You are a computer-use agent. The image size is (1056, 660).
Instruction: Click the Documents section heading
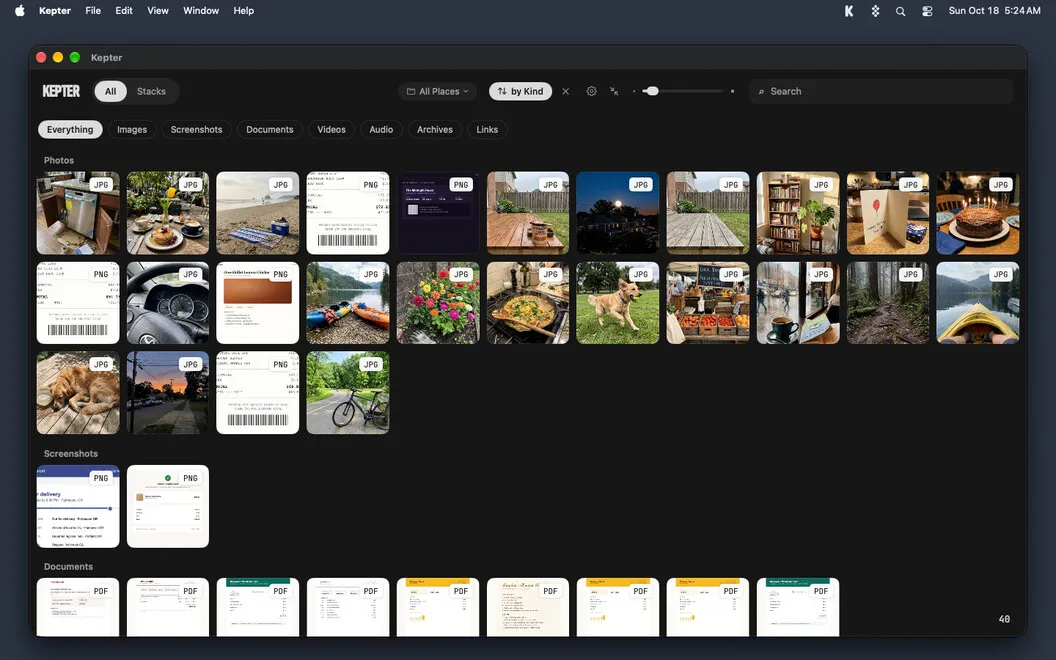point(68,566)
